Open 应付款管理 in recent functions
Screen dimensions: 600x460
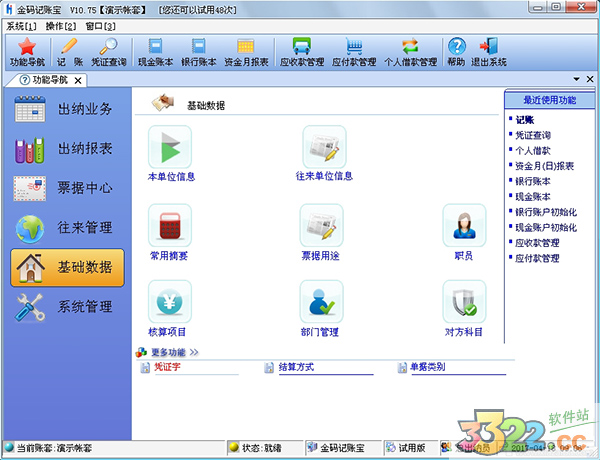537,258
